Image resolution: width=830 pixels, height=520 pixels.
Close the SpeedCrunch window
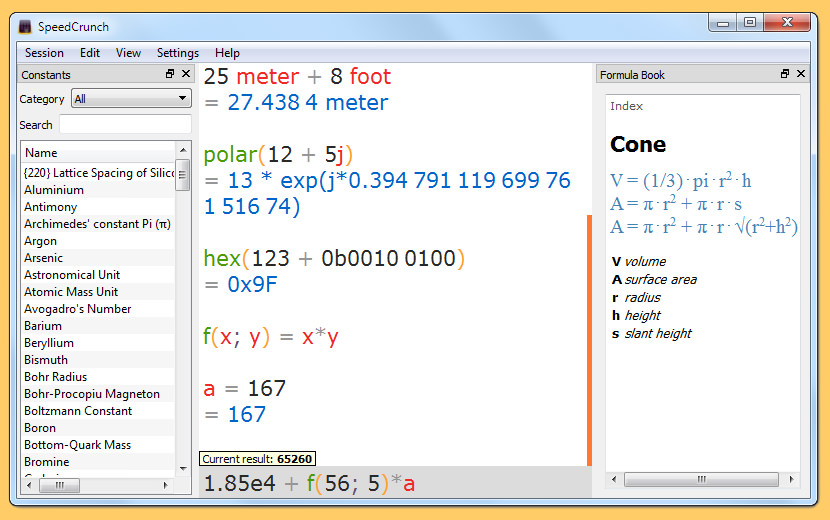[x=787, y=23]
